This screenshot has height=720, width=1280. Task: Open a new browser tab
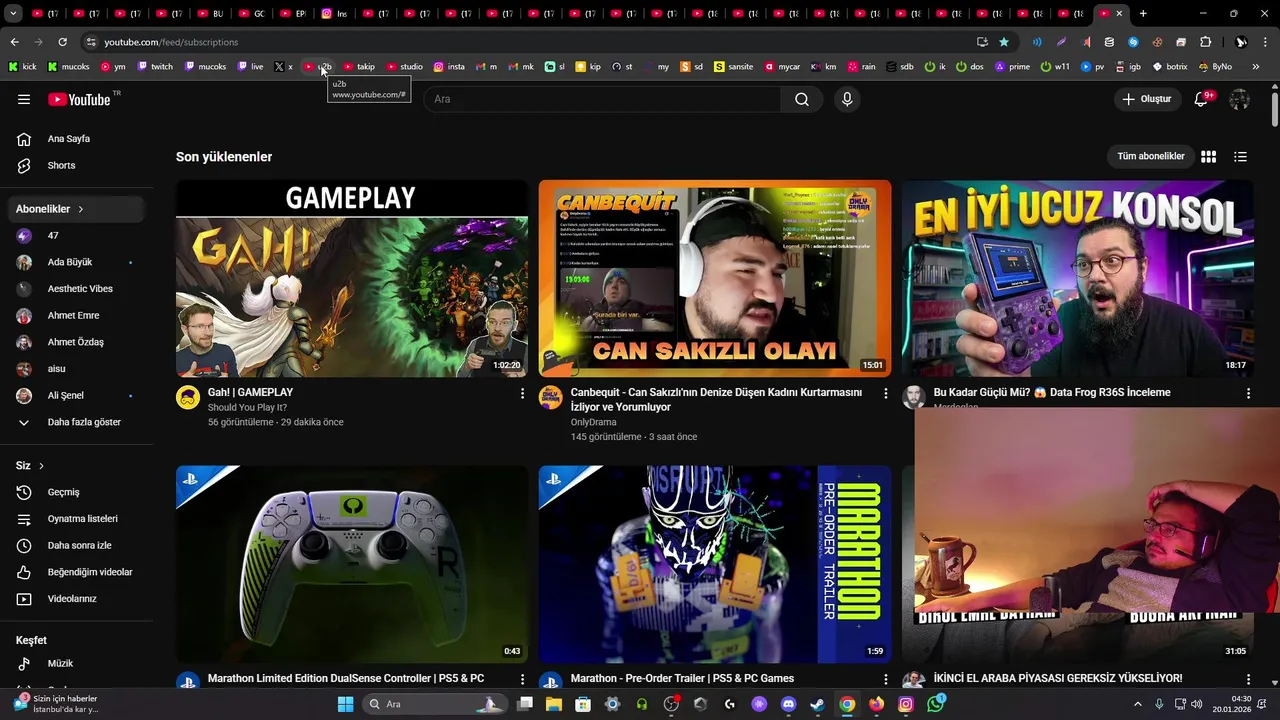1143,14
